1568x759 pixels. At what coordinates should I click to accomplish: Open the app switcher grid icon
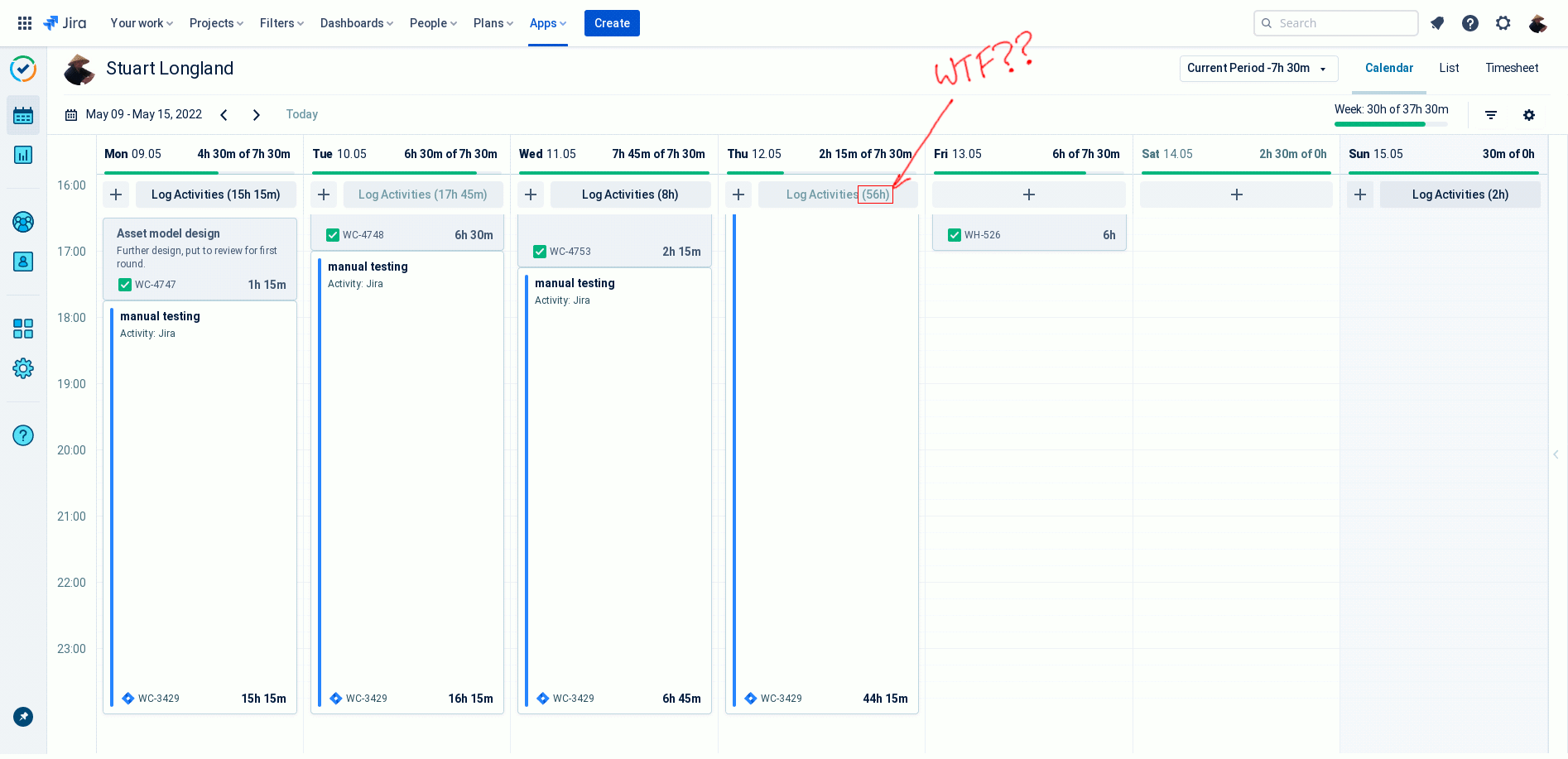25,23
